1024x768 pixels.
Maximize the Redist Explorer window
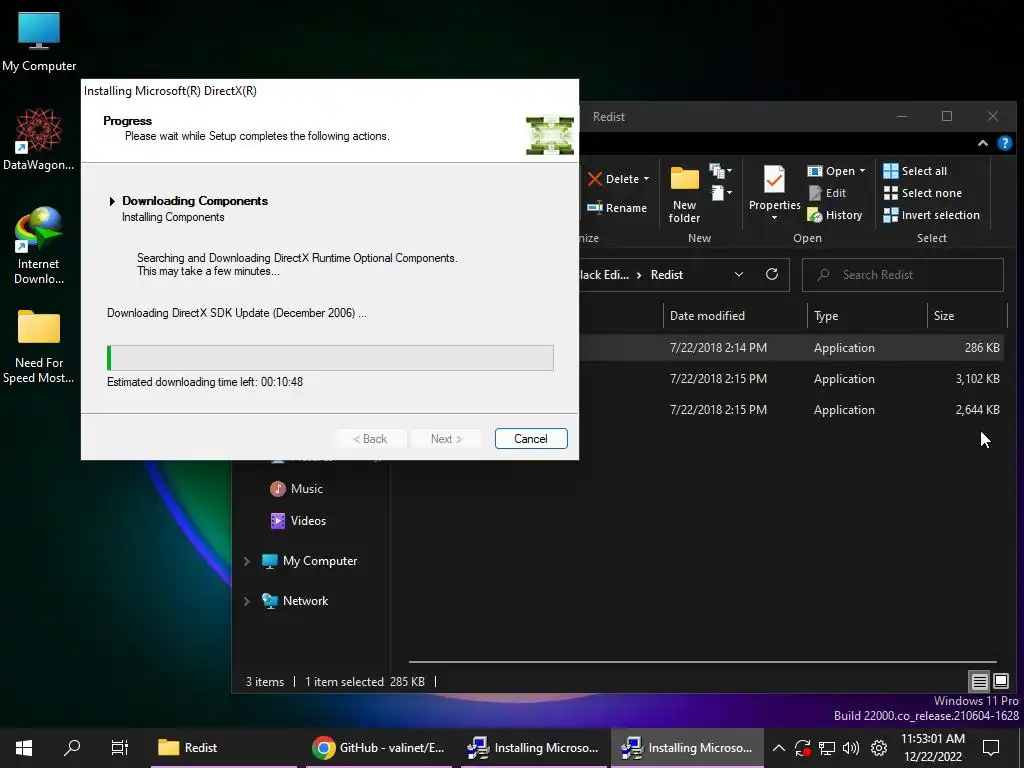pyautogui.click(x=946, y=116)
